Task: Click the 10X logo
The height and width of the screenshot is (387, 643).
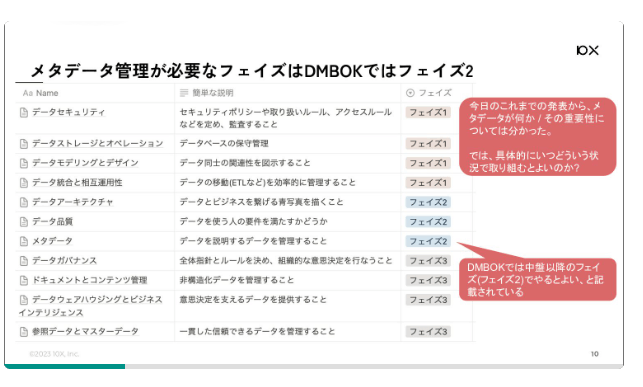Action: coord(587,50)
